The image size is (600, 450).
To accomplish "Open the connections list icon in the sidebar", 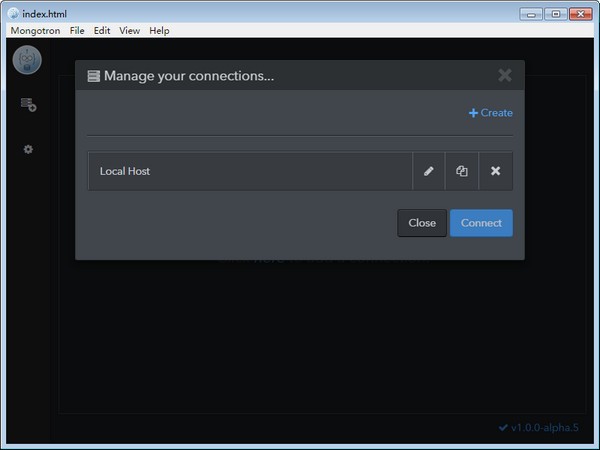I will (x=28, y=104).
